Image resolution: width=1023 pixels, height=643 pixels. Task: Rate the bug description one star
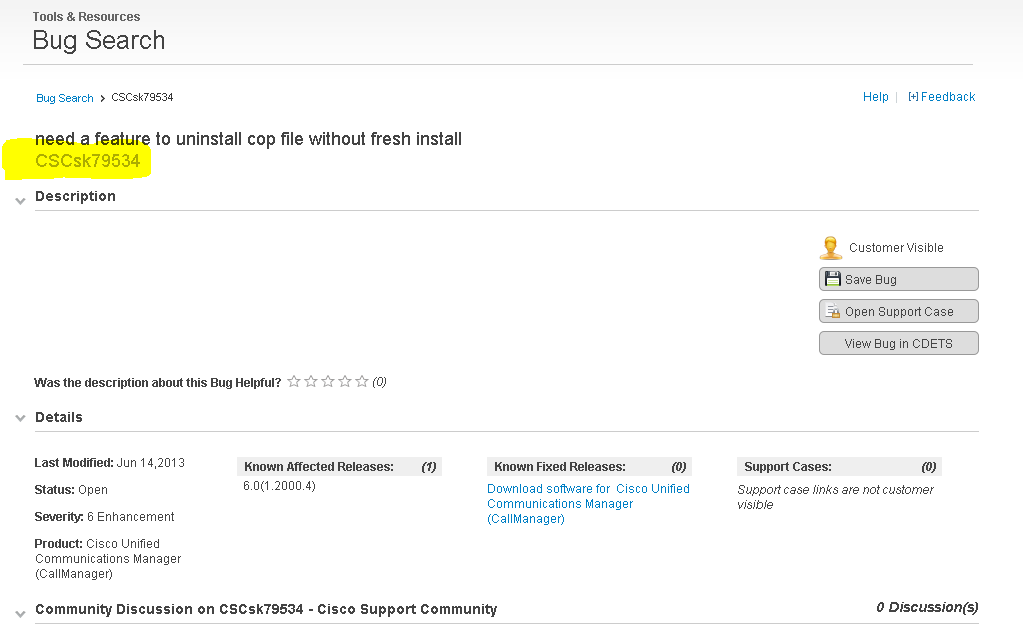[x=294, y=381]
